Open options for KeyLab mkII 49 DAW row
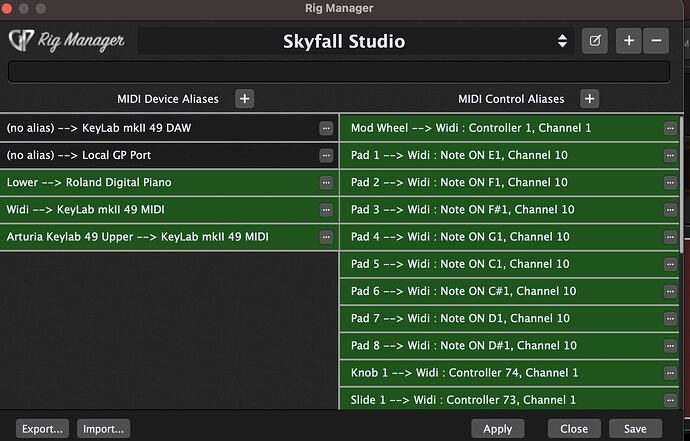The width and height of the screenshot is (690, 441). [x=326, y=129]
